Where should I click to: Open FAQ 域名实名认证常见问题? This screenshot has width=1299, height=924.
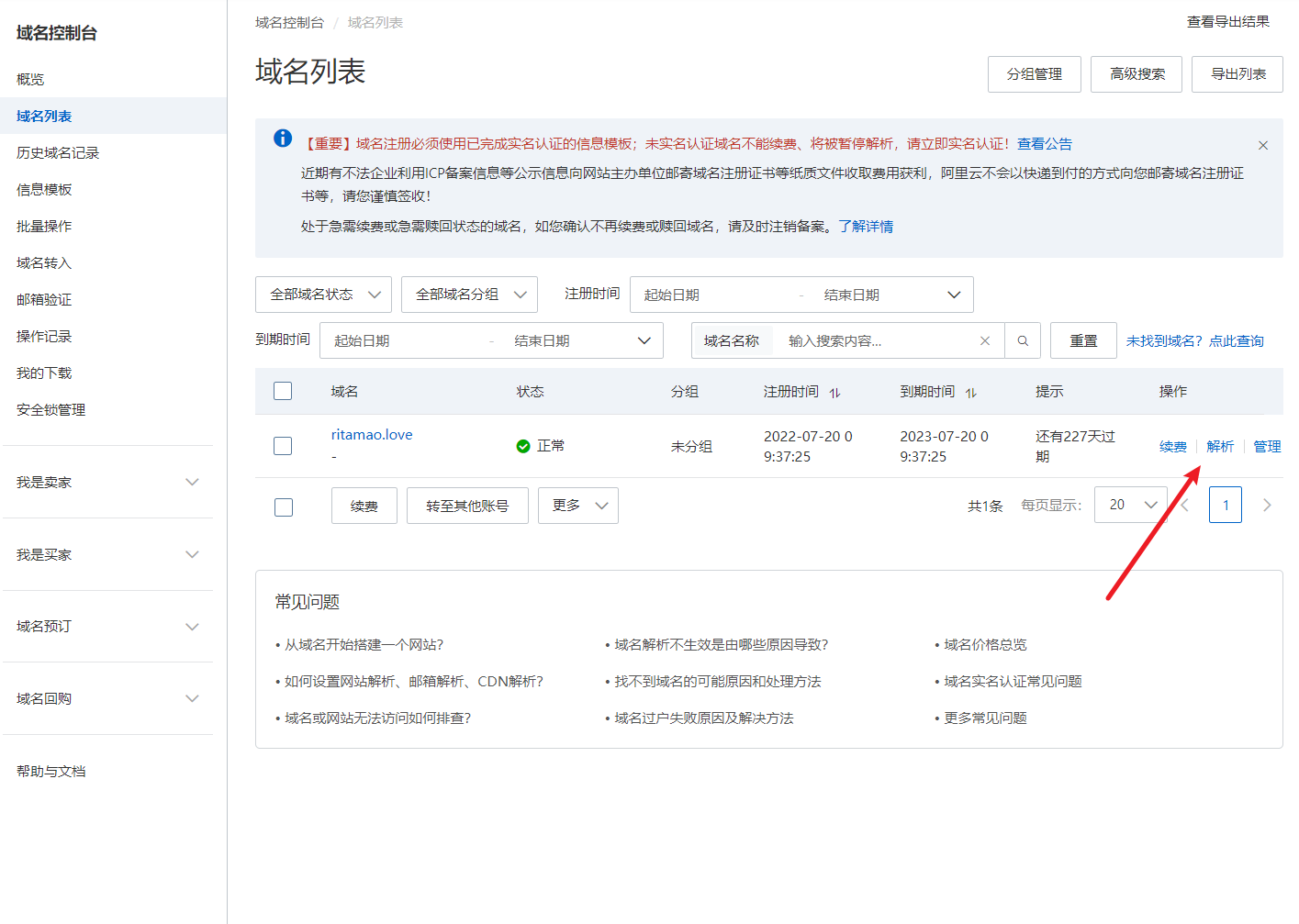click(1013, 682)
